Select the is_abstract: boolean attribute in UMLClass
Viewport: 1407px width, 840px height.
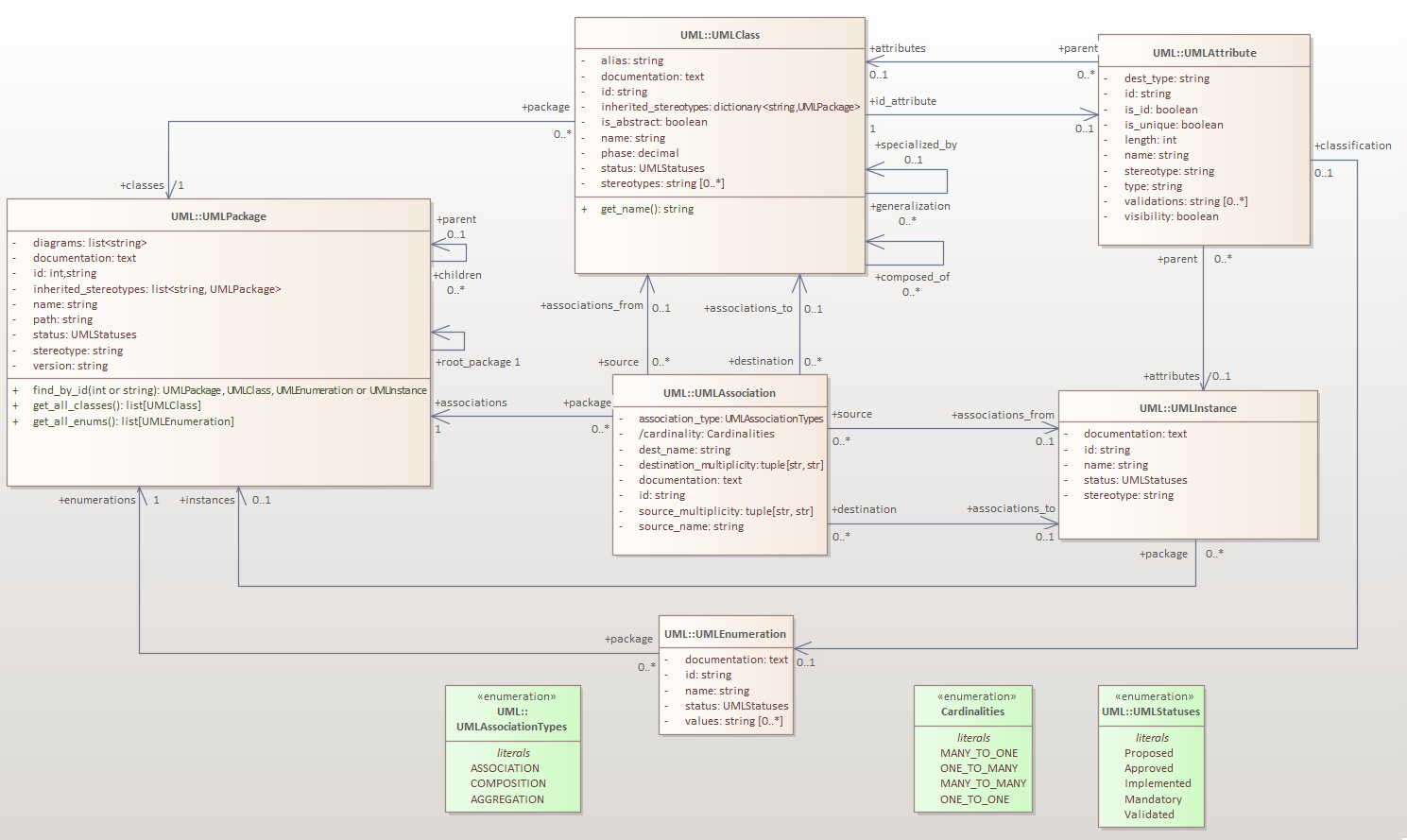(x=650, y=122)
